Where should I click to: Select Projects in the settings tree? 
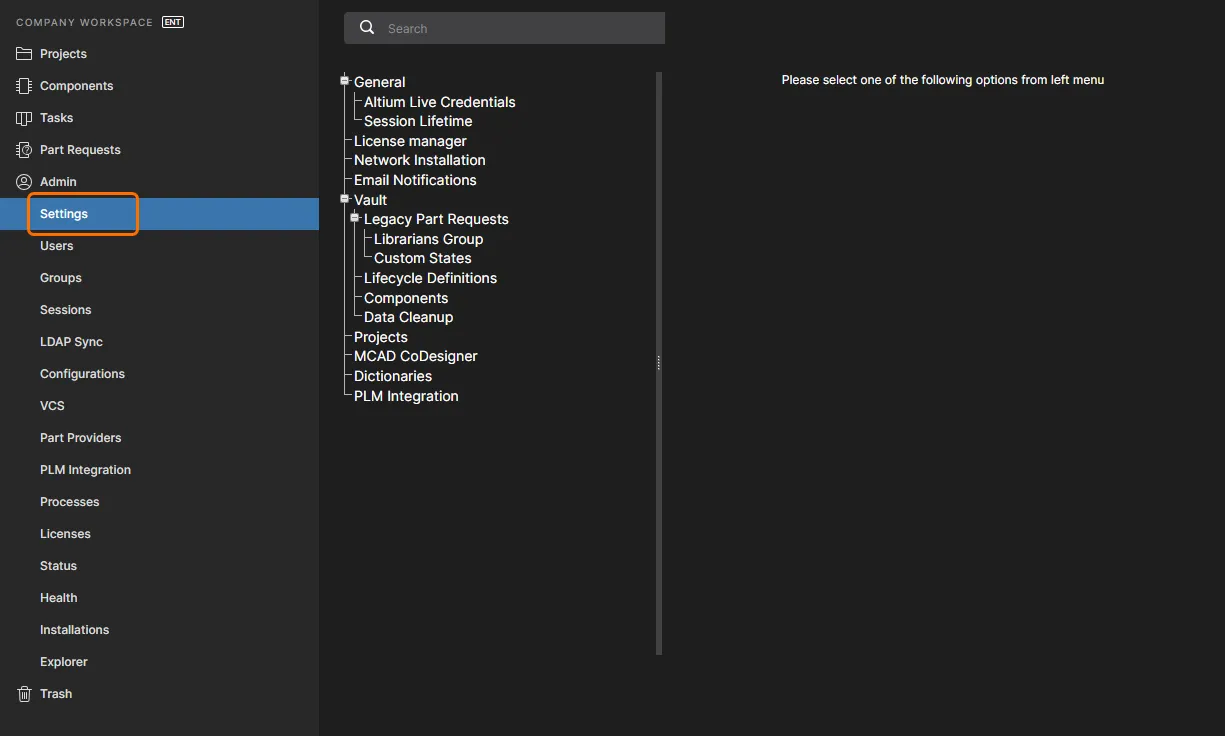(x=381, y=337)
